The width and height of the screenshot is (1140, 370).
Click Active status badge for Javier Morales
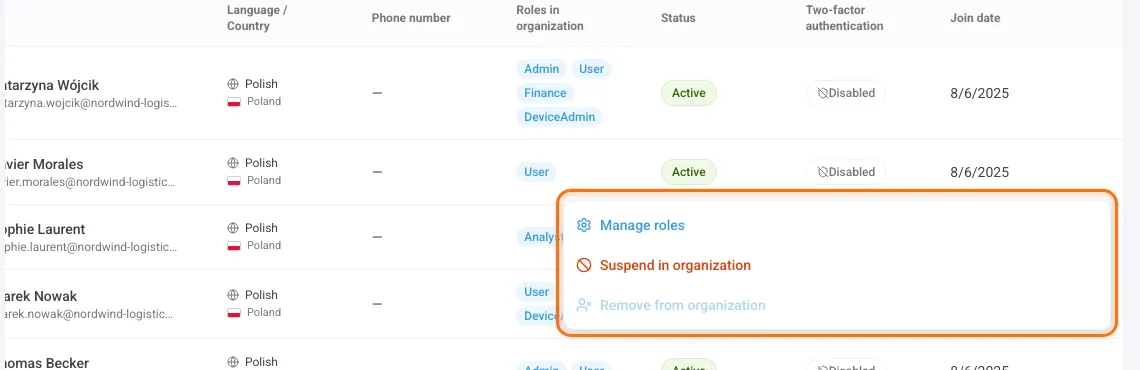coord(689,172)
